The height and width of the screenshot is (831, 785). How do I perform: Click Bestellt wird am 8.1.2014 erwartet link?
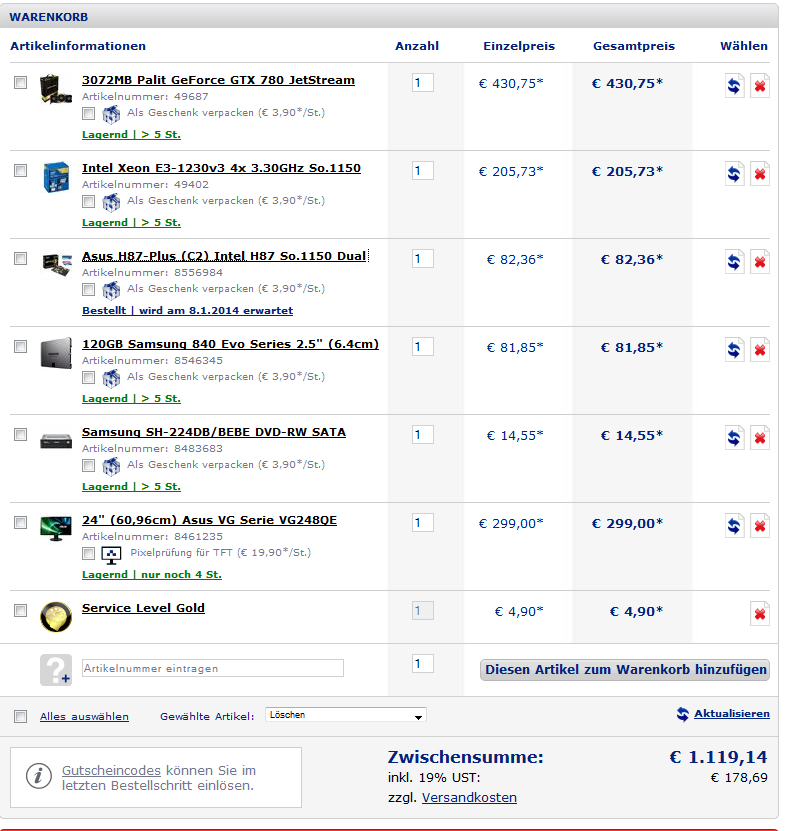click(188, 310)
